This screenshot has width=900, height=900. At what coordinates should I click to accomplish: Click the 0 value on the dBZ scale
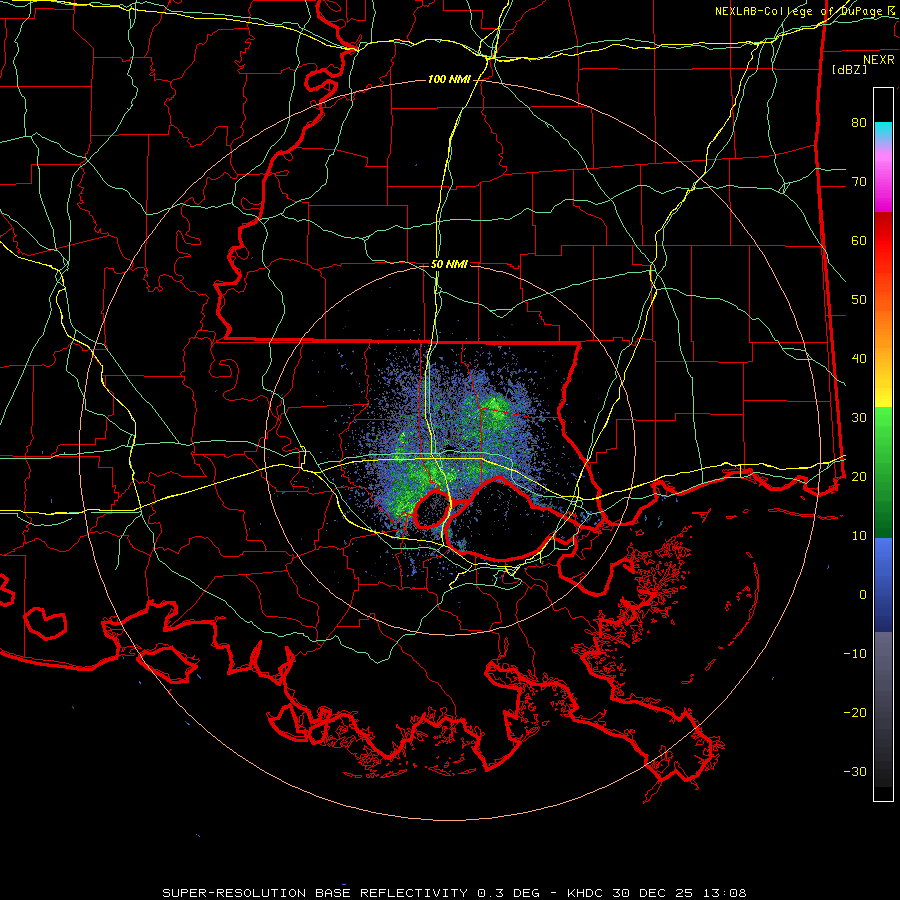point(863,595)
